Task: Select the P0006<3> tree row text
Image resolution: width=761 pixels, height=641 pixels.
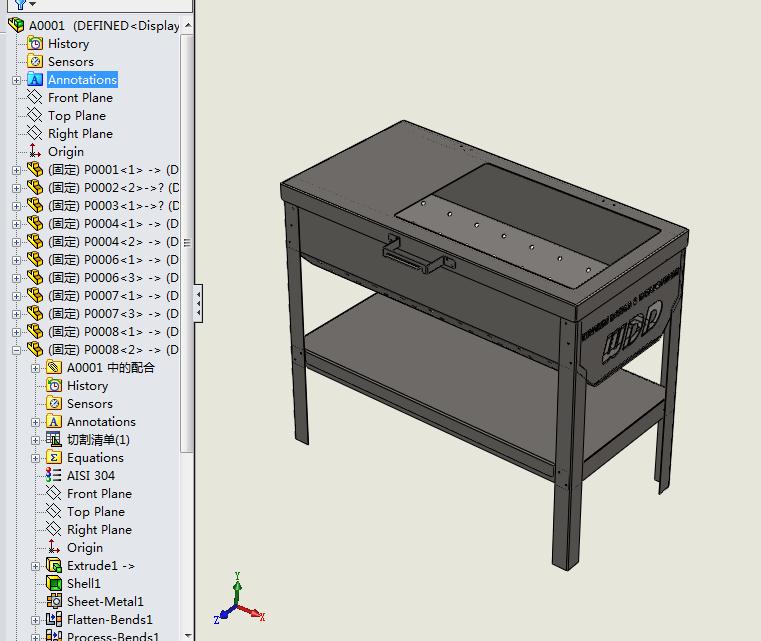Action: pyautogui.click(x=113, y=277)
